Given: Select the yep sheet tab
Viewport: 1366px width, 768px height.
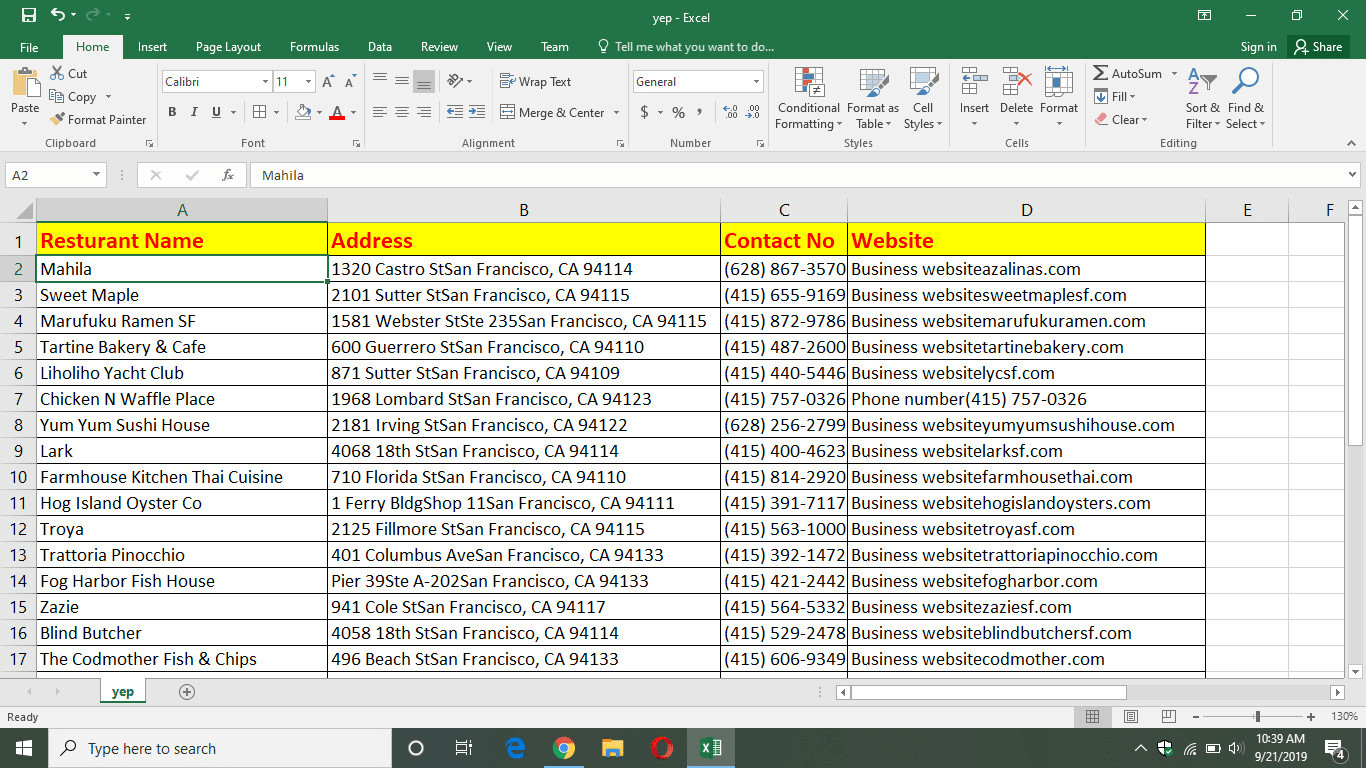Looking at the screenshot, I should (123, 692).
